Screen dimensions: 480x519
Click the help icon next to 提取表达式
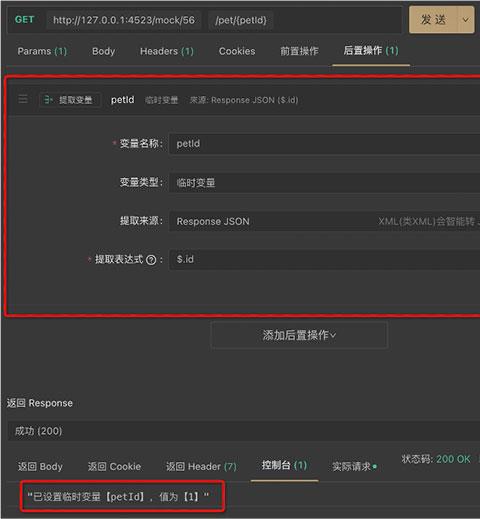tap(151, 260)
